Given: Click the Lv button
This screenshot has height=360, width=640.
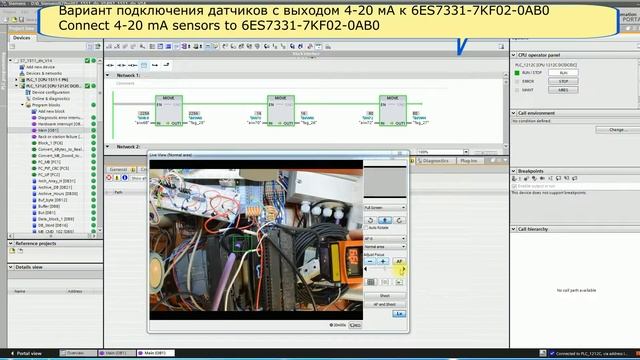Looking at the screenshot, I should pyautogui.click(x=399, y=313).
